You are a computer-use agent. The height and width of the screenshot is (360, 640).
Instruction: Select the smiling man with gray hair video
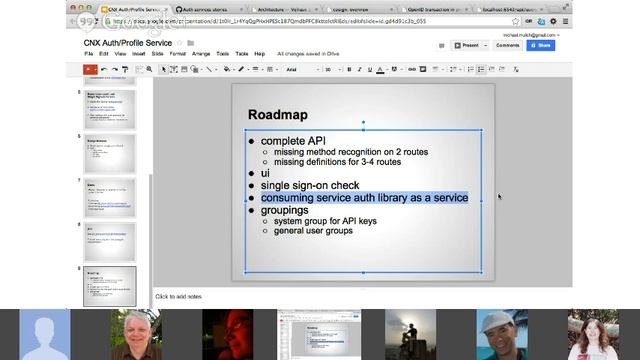tap(137, 335)
